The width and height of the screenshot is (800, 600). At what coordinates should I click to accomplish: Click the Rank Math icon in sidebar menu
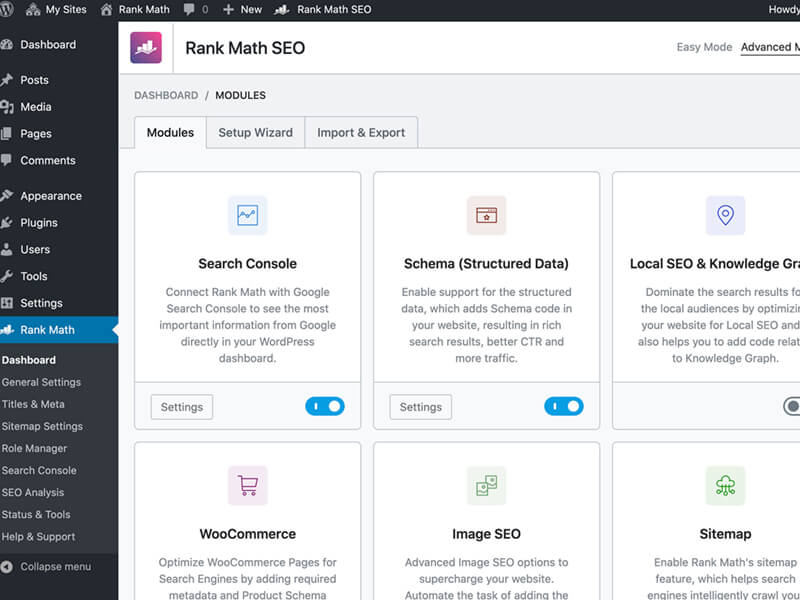[x=7, y=330]
